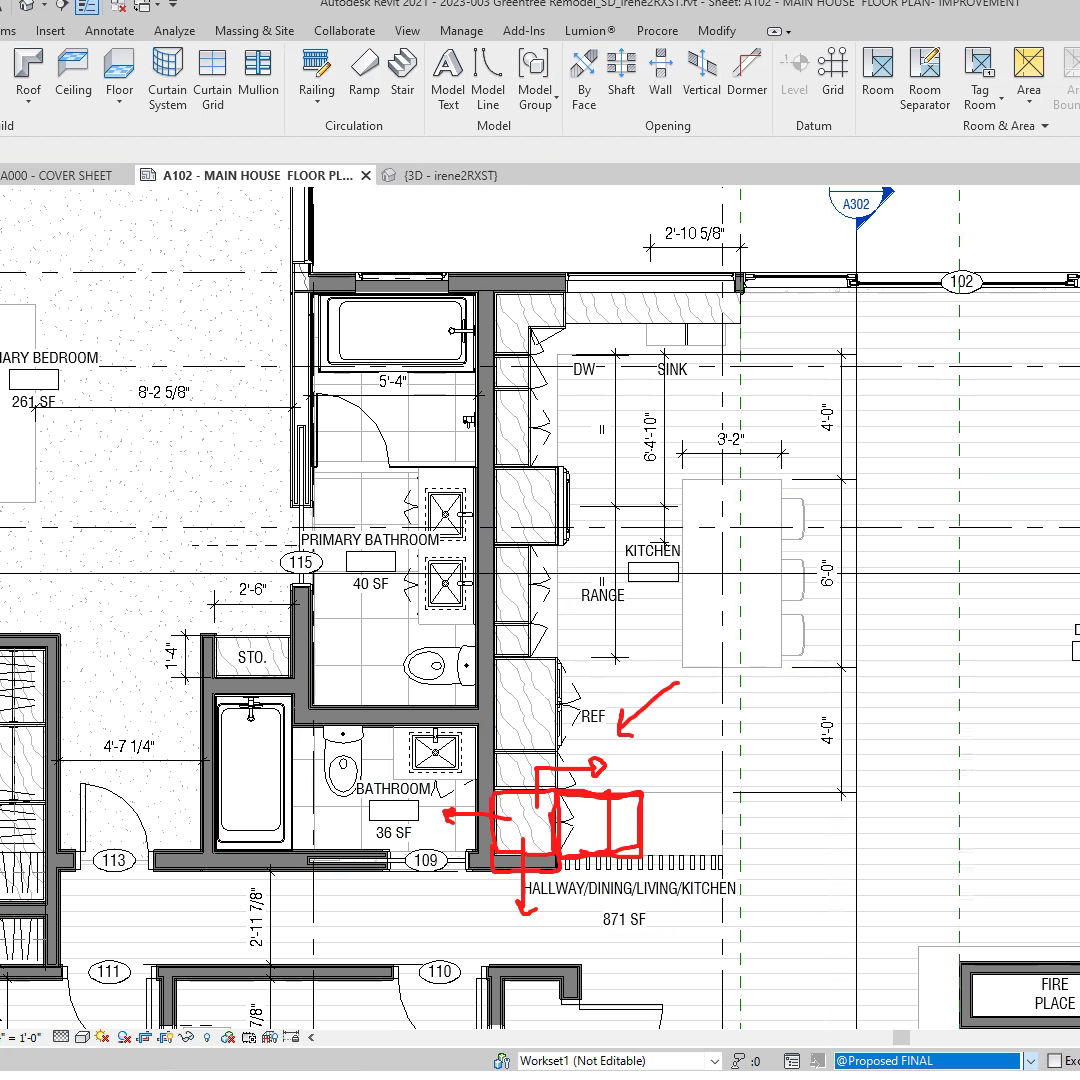Open the Curtain System tool

click(x=167, y=75)
